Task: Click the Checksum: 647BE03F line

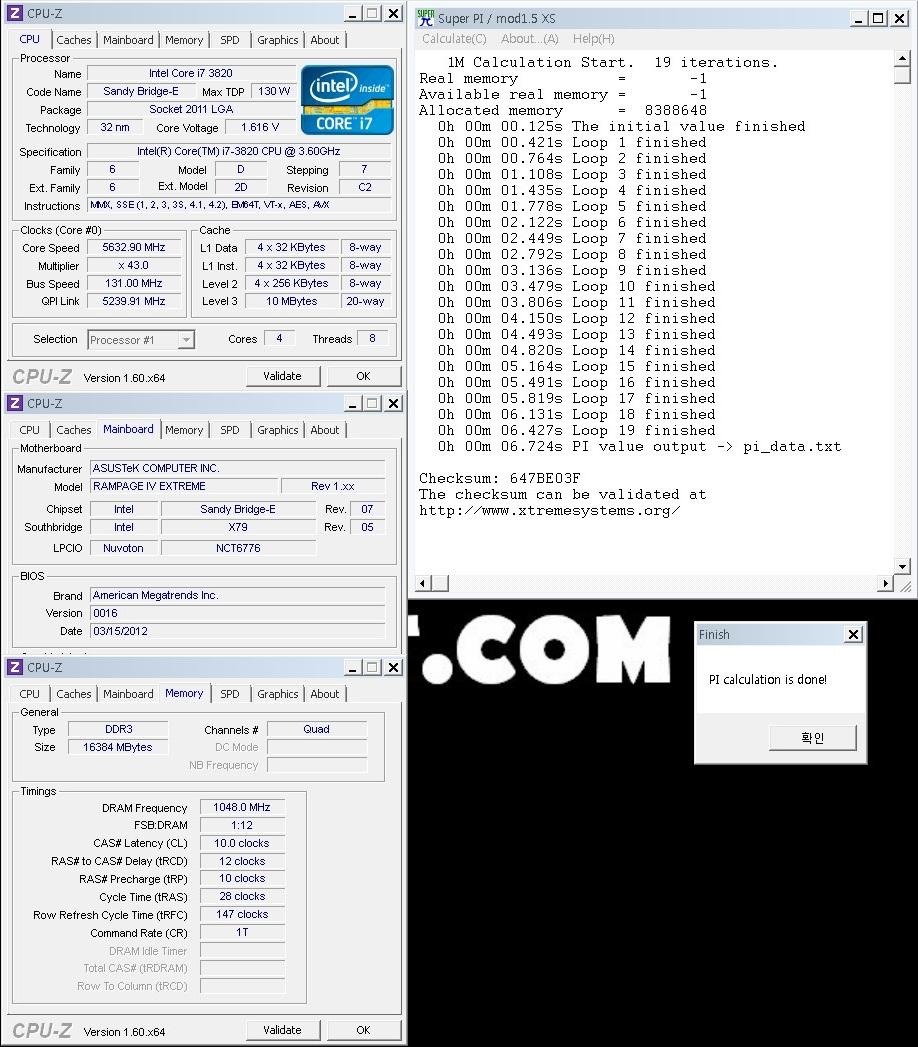Action: [499, 478]
